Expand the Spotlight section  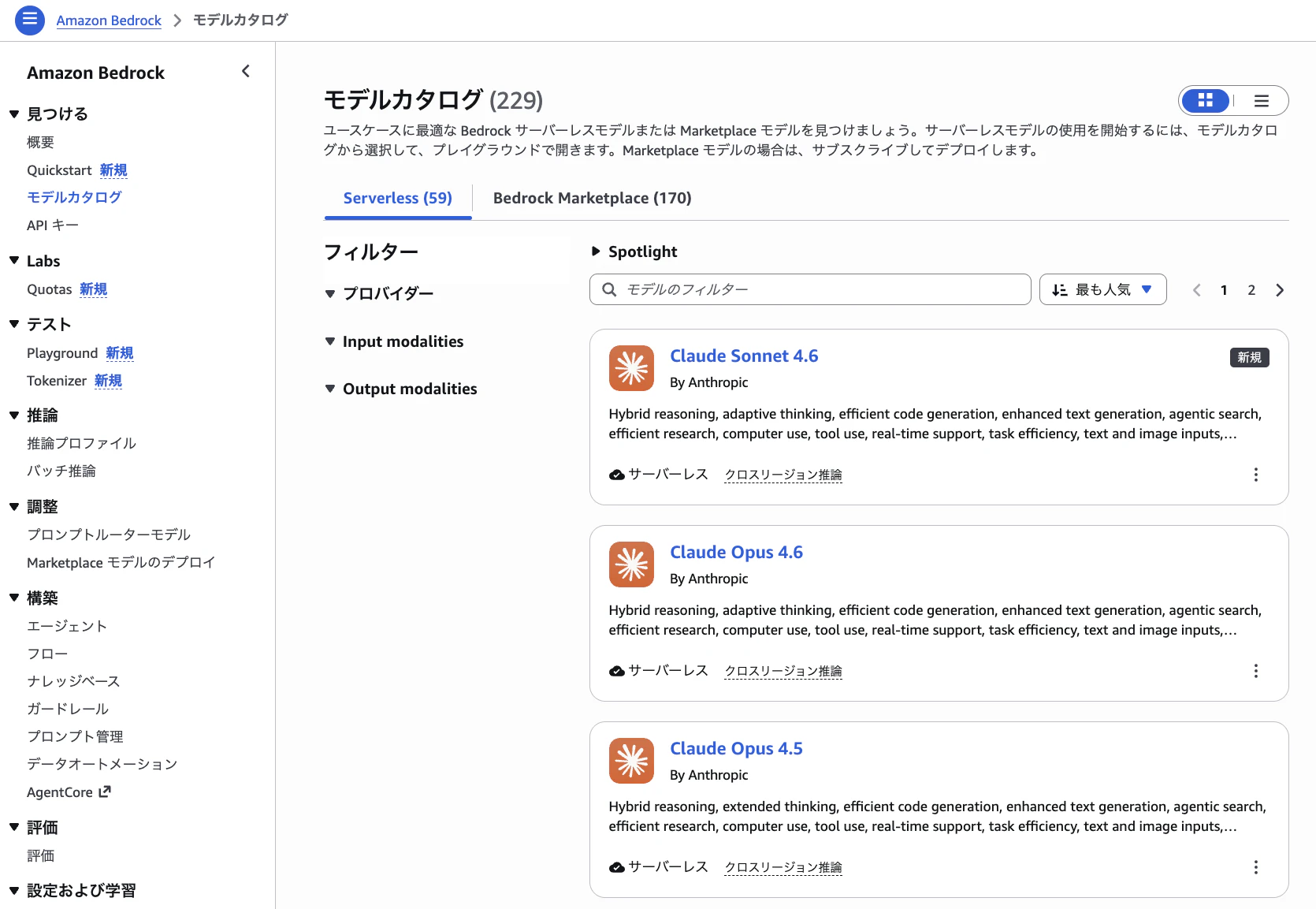tap(597, 251)
